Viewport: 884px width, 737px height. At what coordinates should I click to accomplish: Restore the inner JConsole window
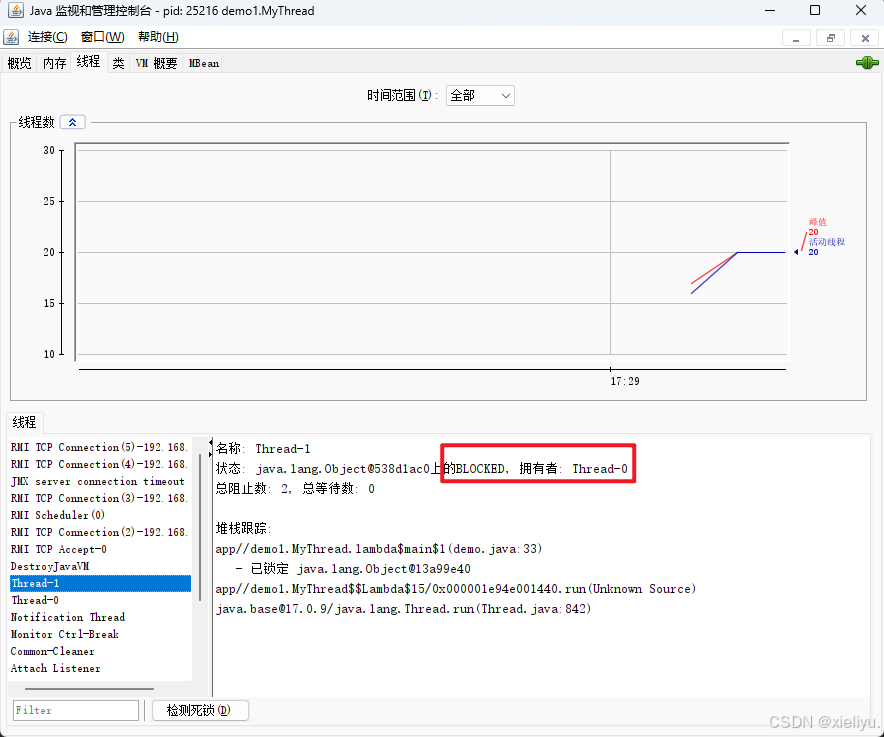(x=830, y=38)
